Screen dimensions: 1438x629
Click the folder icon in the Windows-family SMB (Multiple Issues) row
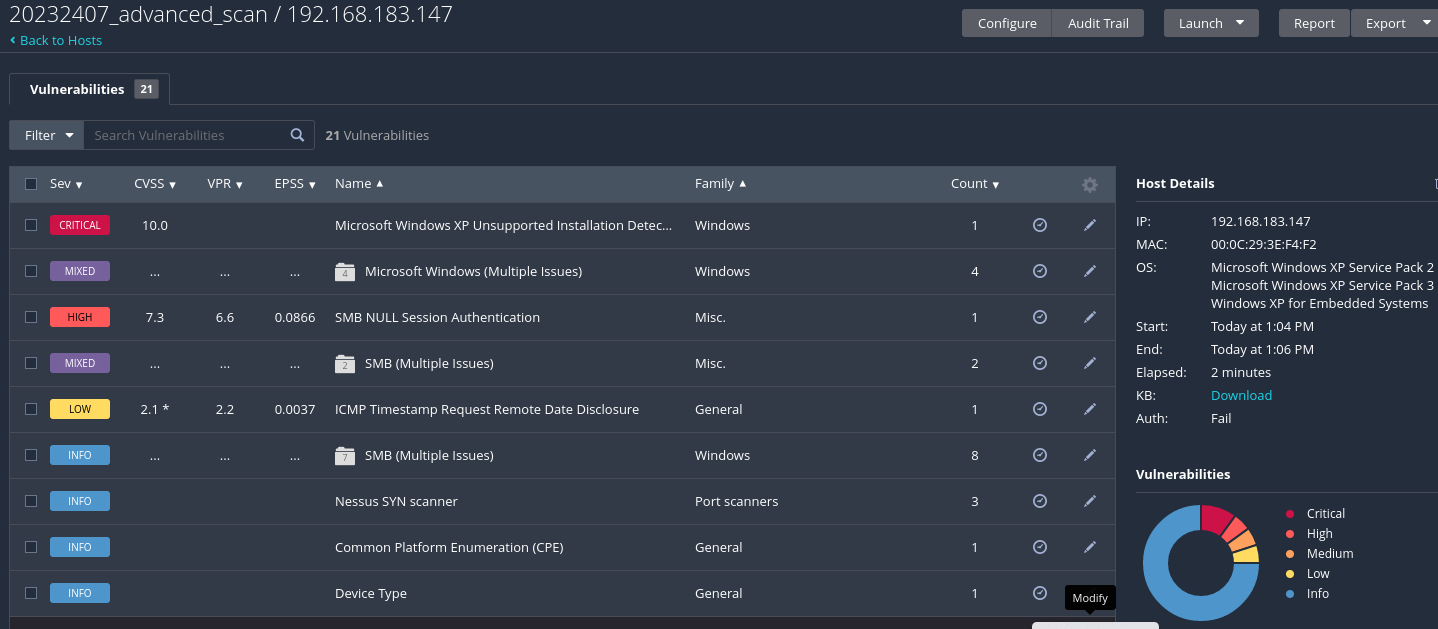(344, 455)
